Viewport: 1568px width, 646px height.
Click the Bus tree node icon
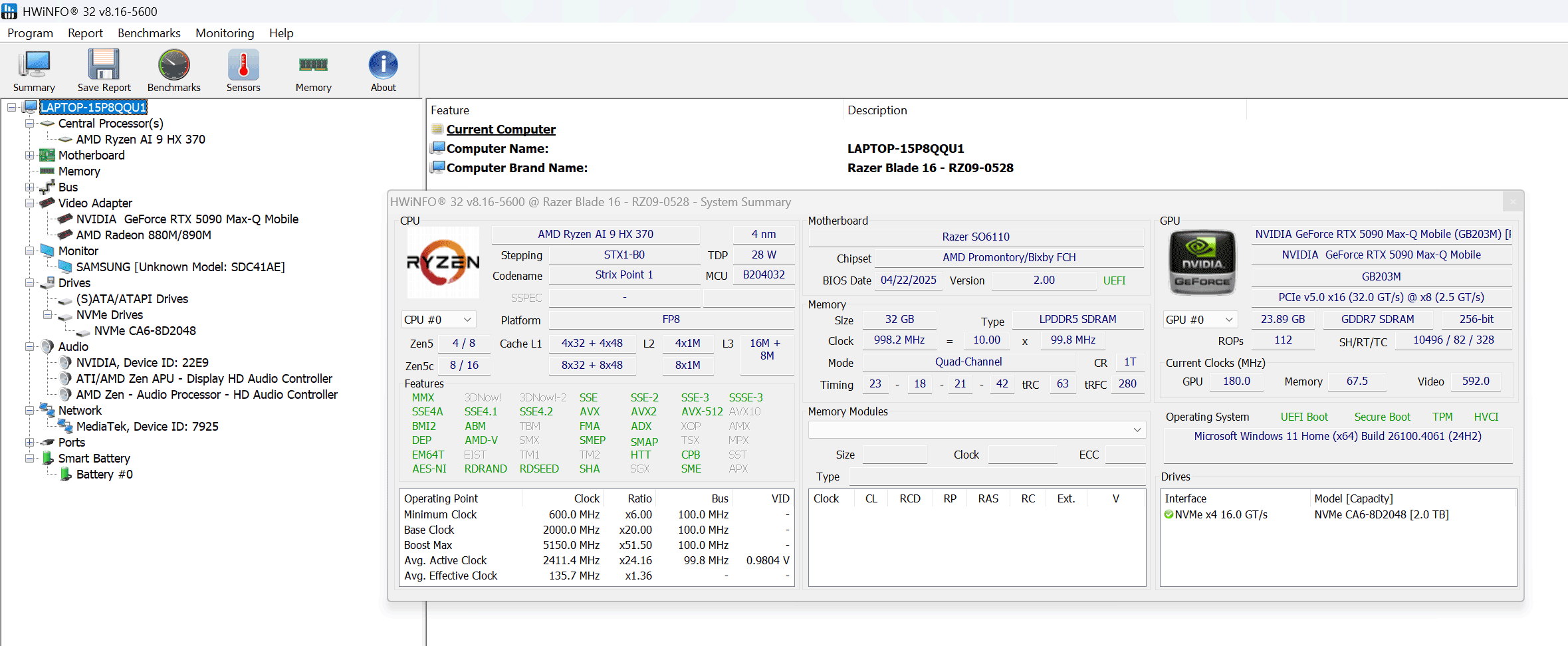click(47, 187)
